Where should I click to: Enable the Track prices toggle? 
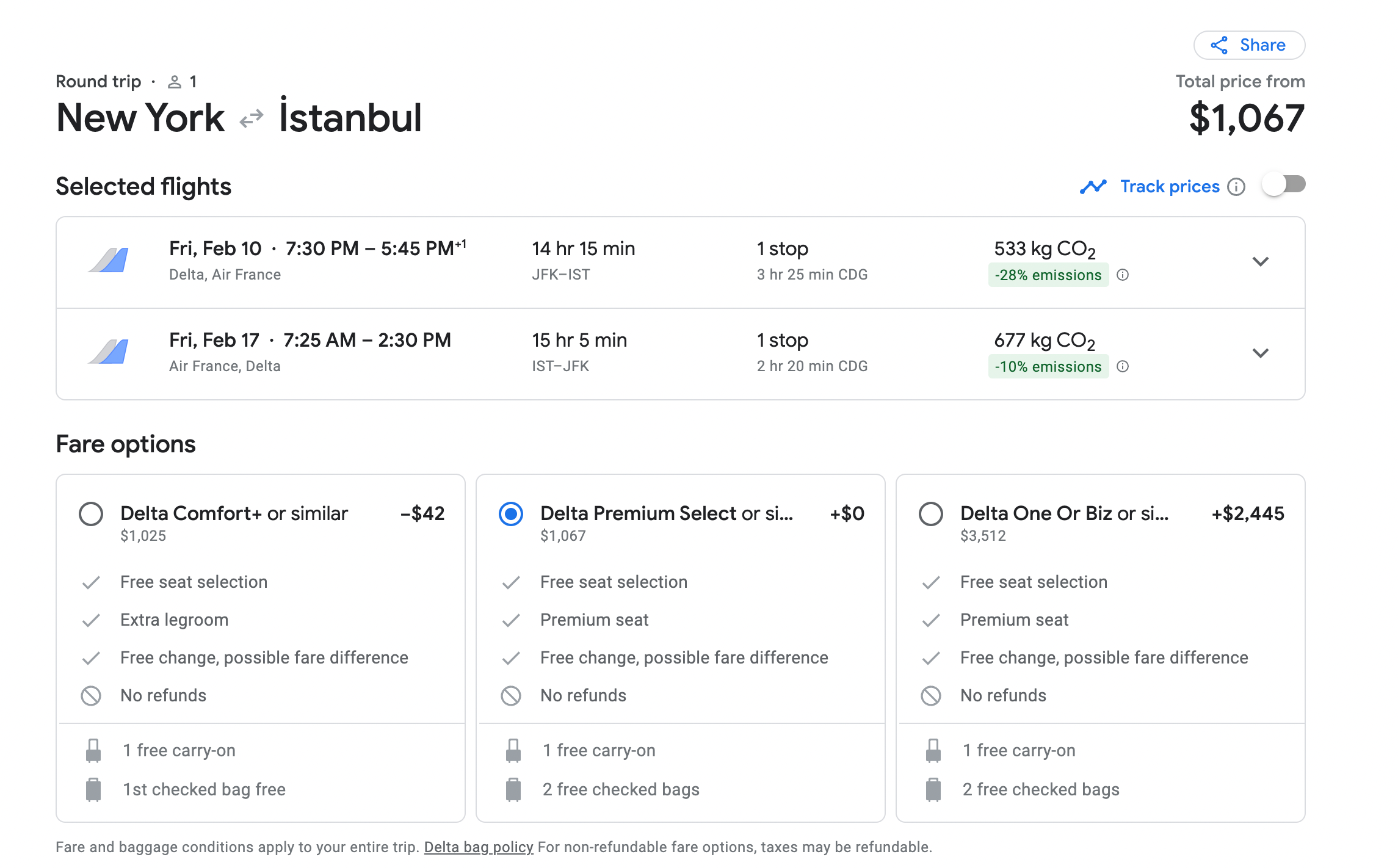coord(1283,185)
